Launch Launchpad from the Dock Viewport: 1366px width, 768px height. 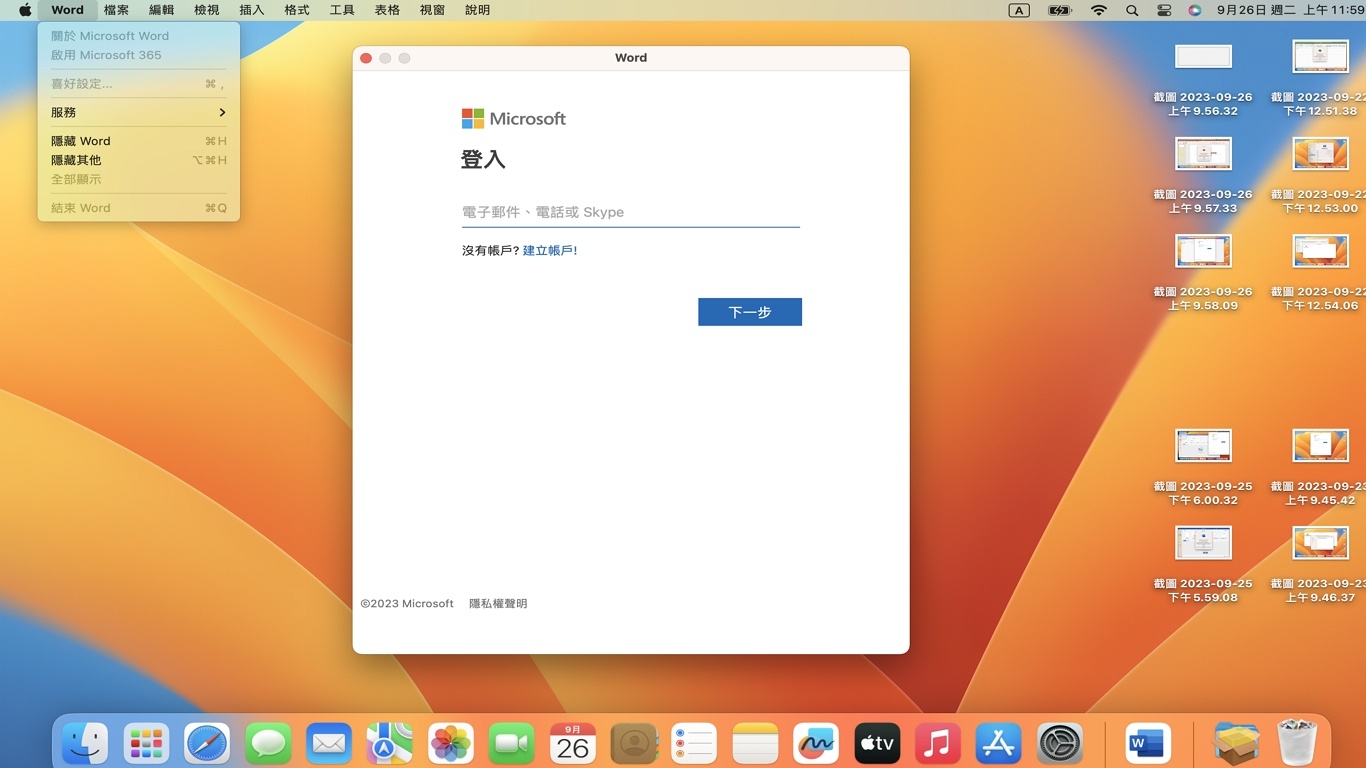(146, 744)
